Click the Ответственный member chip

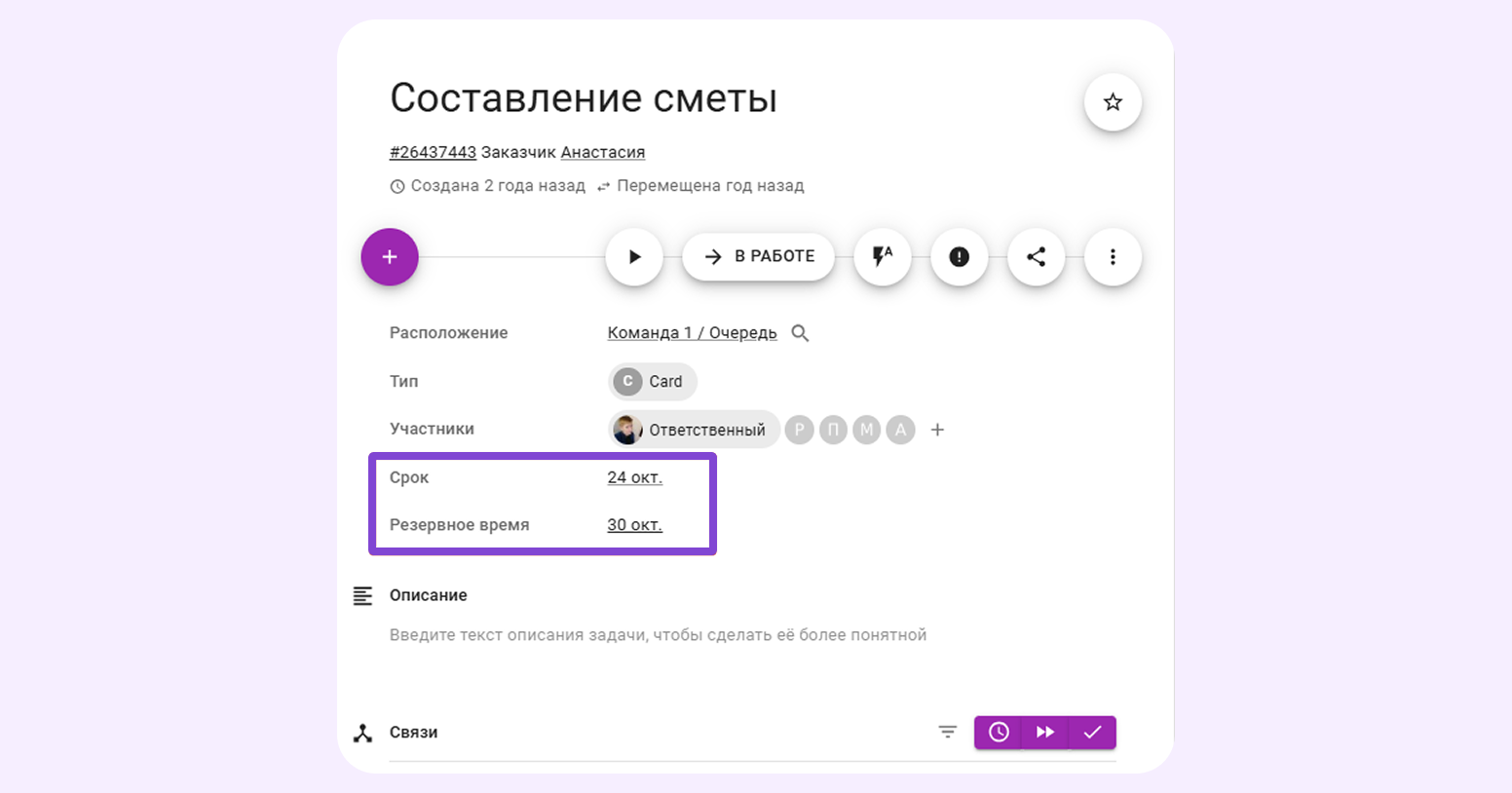coord(694,430)
